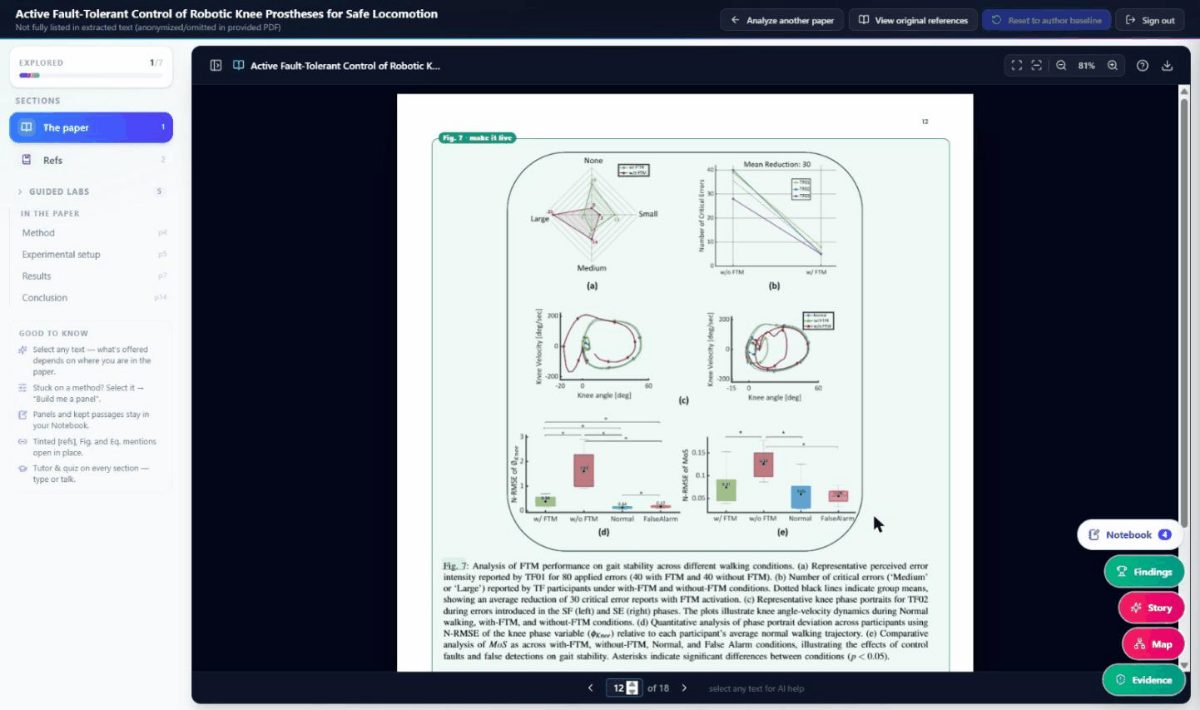Open the Story view

pyautogui.click(x=1151, y=608)
